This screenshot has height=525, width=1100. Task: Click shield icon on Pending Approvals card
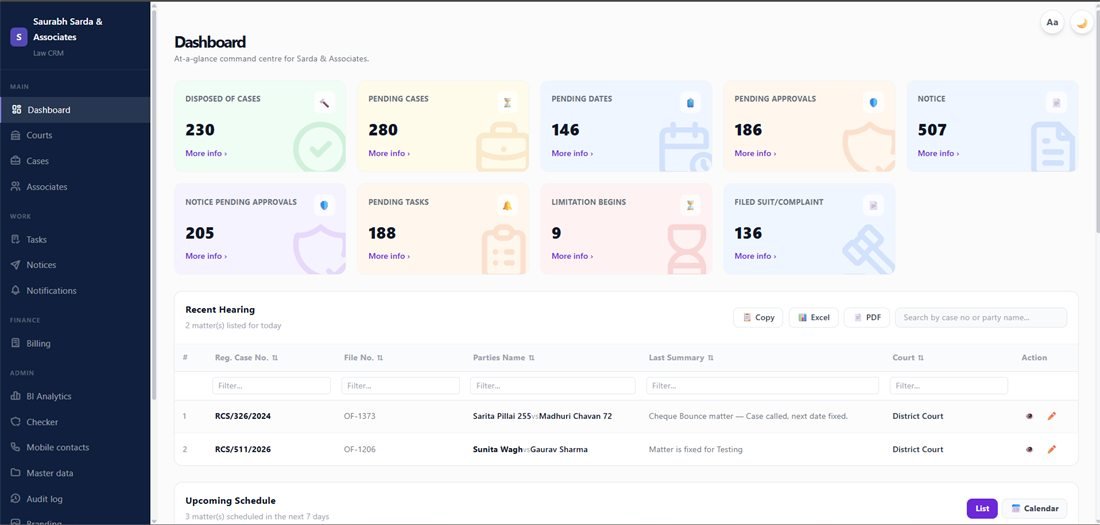coord(873,102)
